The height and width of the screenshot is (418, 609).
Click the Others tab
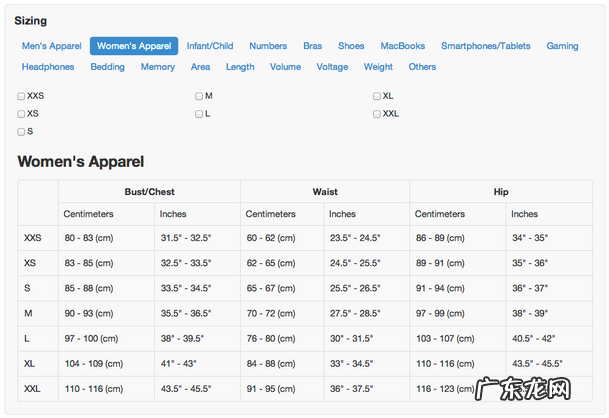point(422,67)
